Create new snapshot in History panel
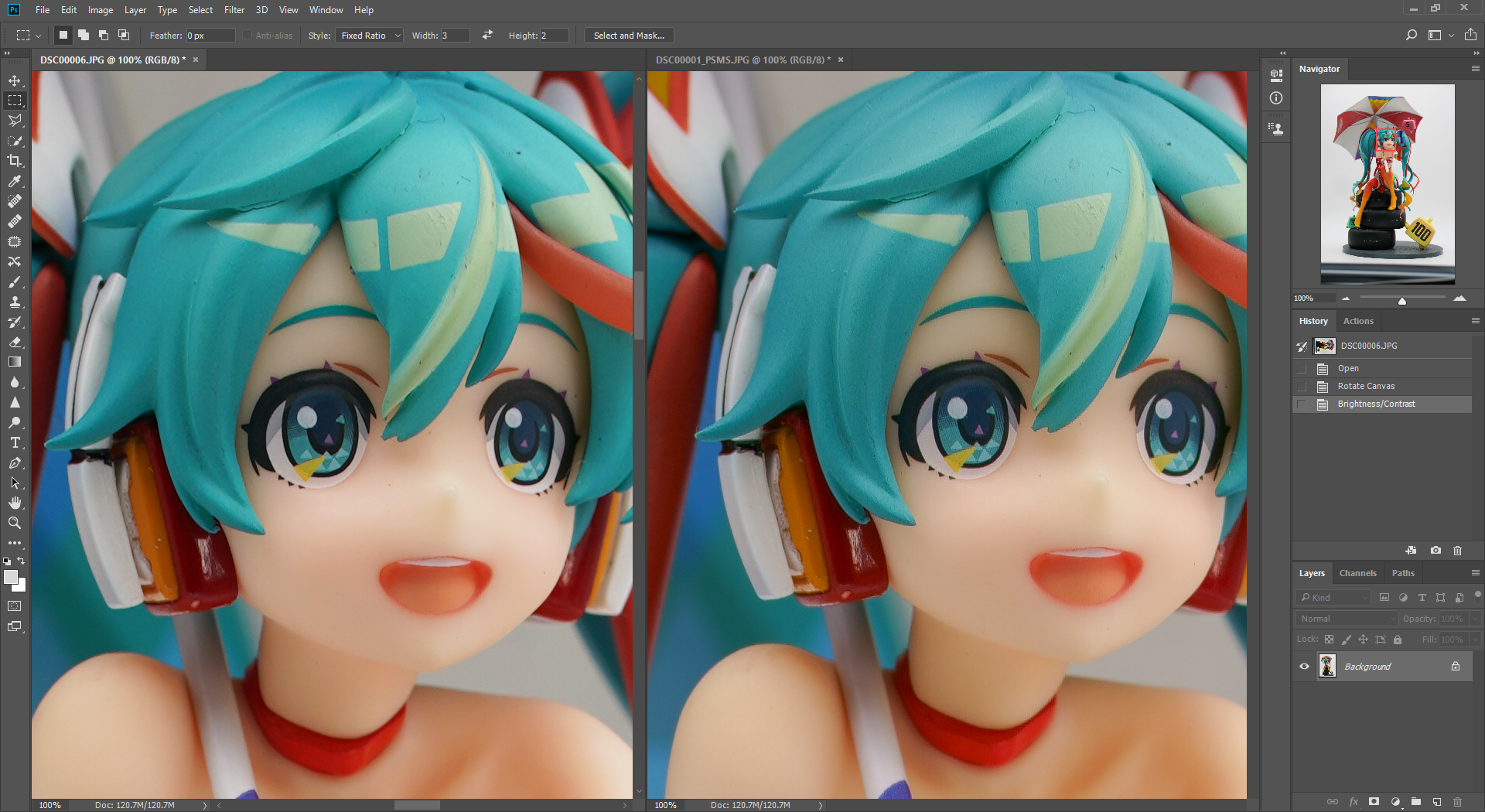Image resolution: width=1485 pixels, height=812 pixels. coord(1435,551)
